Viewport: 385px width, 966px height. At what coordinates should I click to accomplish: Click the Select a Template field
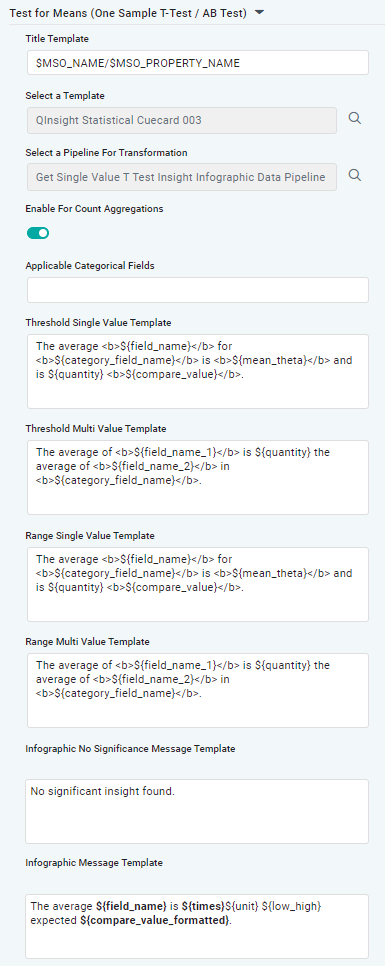pos(182,120)
